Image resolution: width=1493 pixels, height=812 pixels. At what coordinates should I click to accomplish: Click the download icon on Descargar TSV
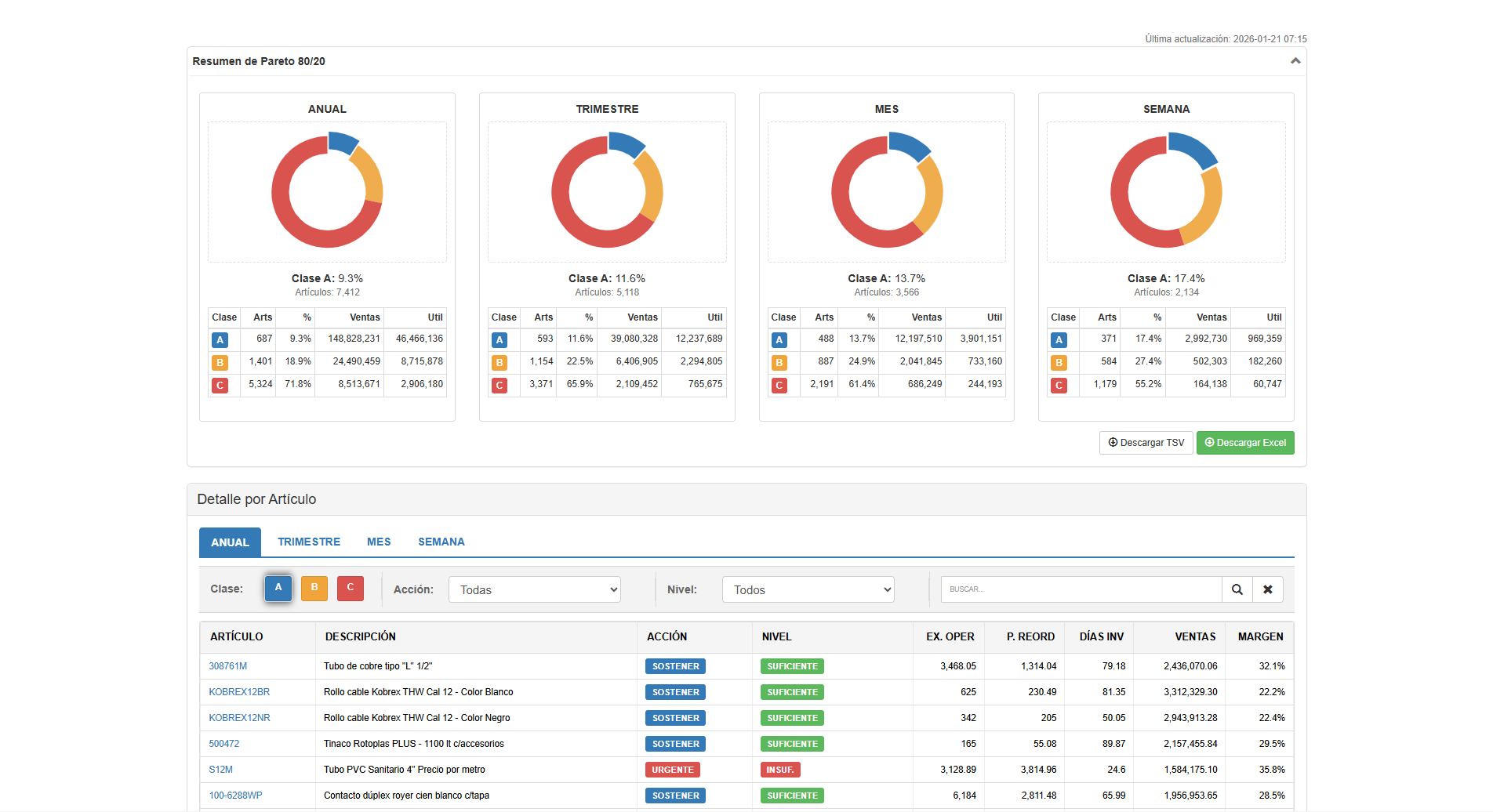pyautogui.click(x=1113, y=443)
